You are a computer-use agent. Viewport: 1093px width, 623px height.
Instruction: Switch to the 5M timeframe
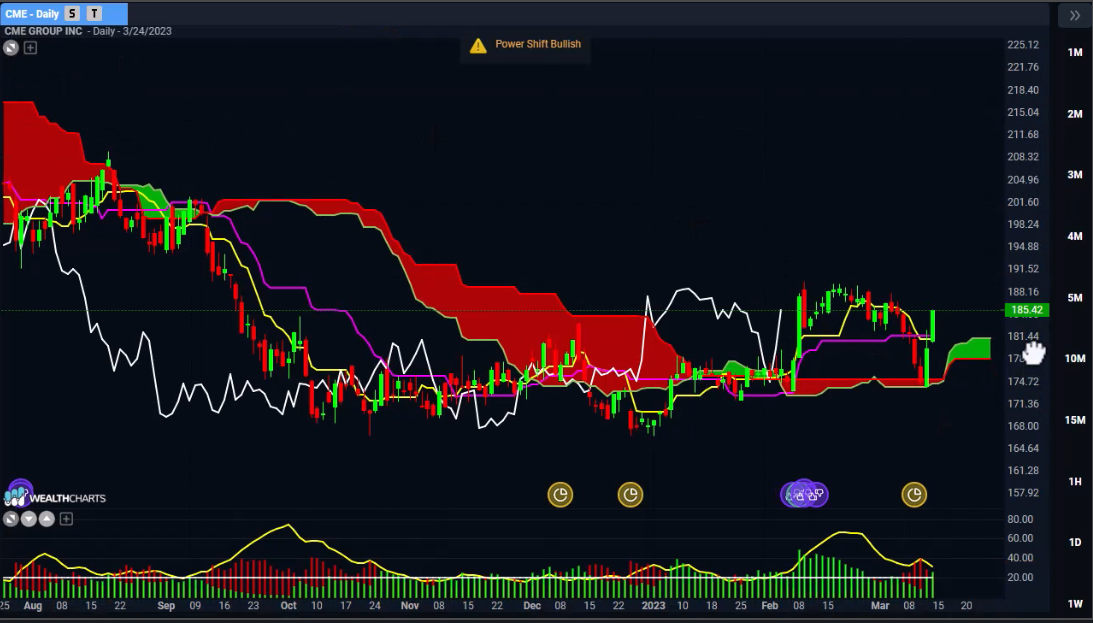click(x=1075, y=298)
